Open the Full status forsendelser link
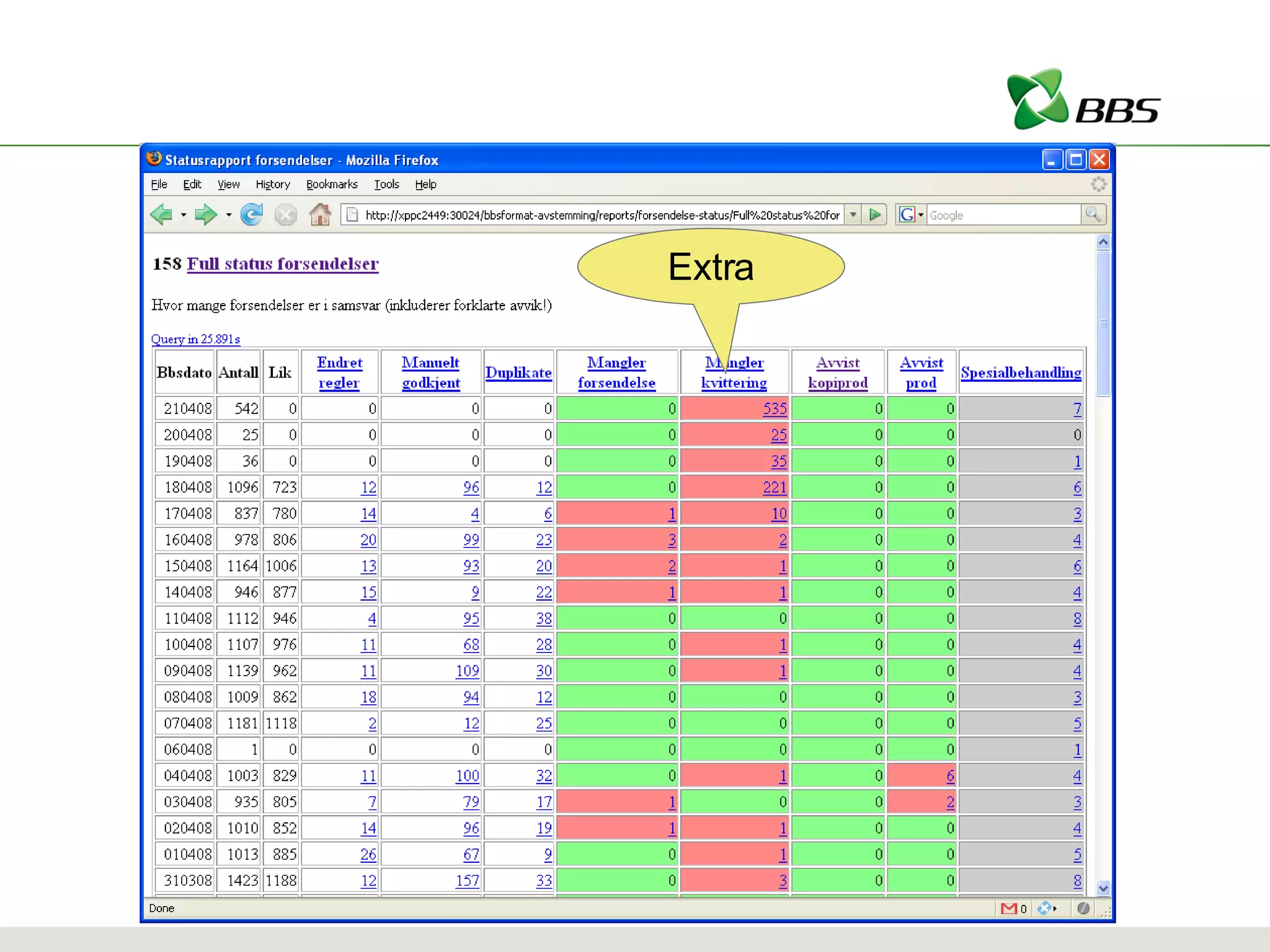The height and width of the screenshot is (952, 1270). point(282,264)
